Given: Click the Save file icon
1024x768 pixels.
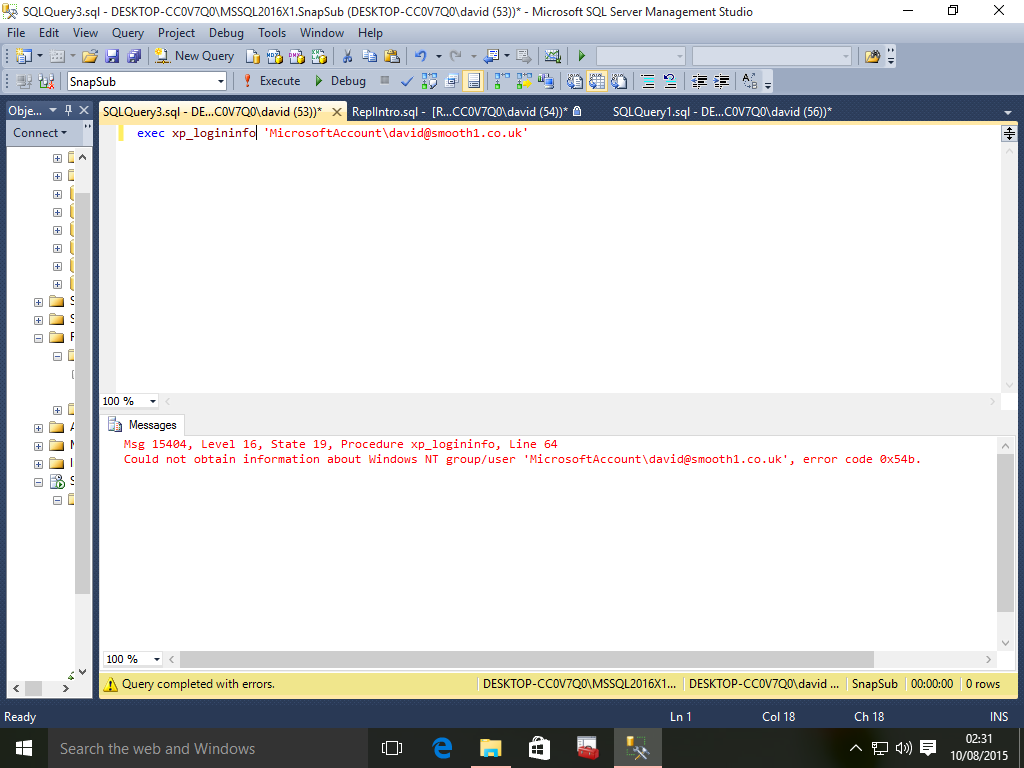Looking at the screenshot, I should click(x=112, y=56).
